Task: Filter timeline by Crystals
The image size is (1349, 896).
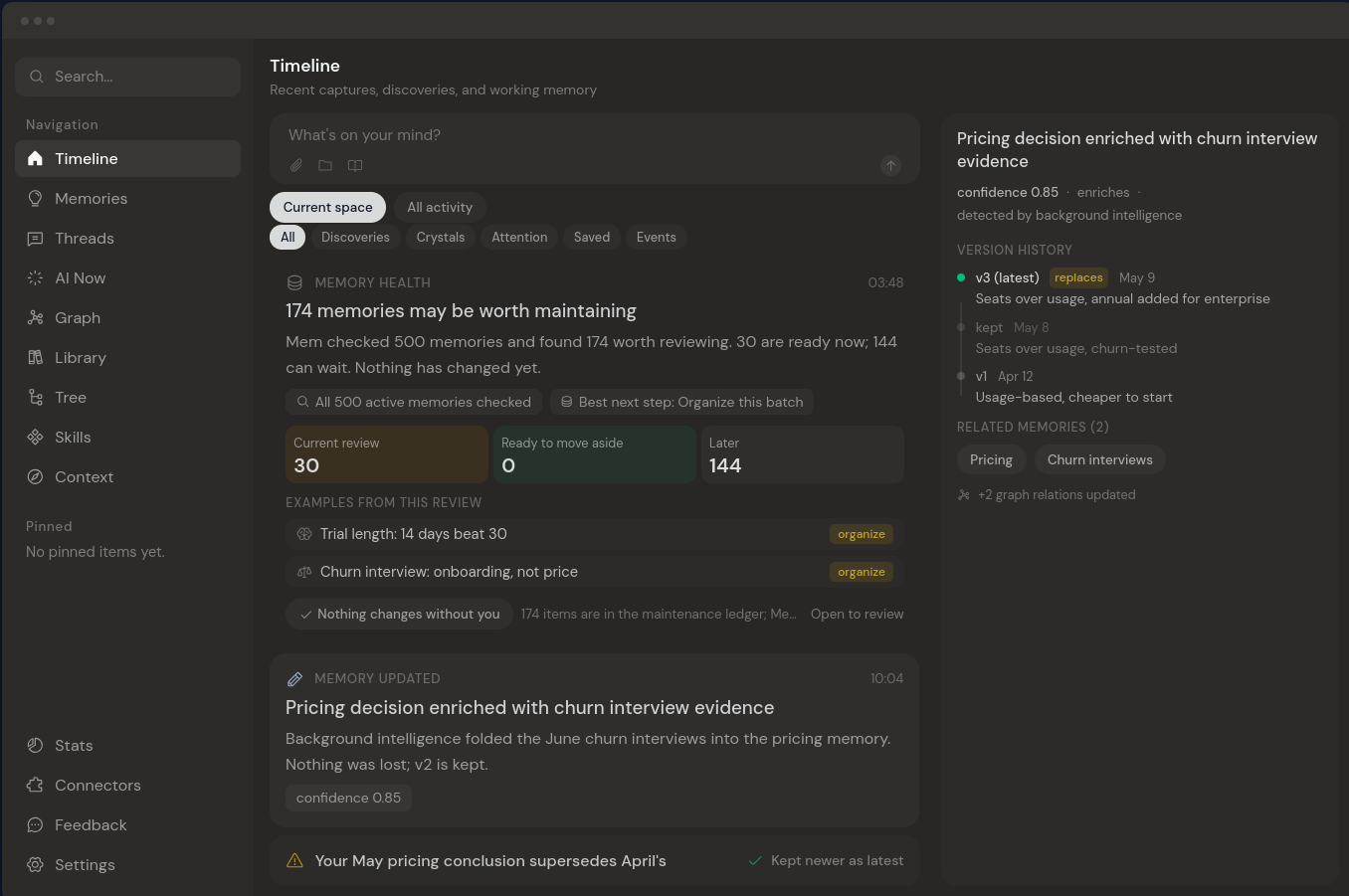Action: coord(441,237)
